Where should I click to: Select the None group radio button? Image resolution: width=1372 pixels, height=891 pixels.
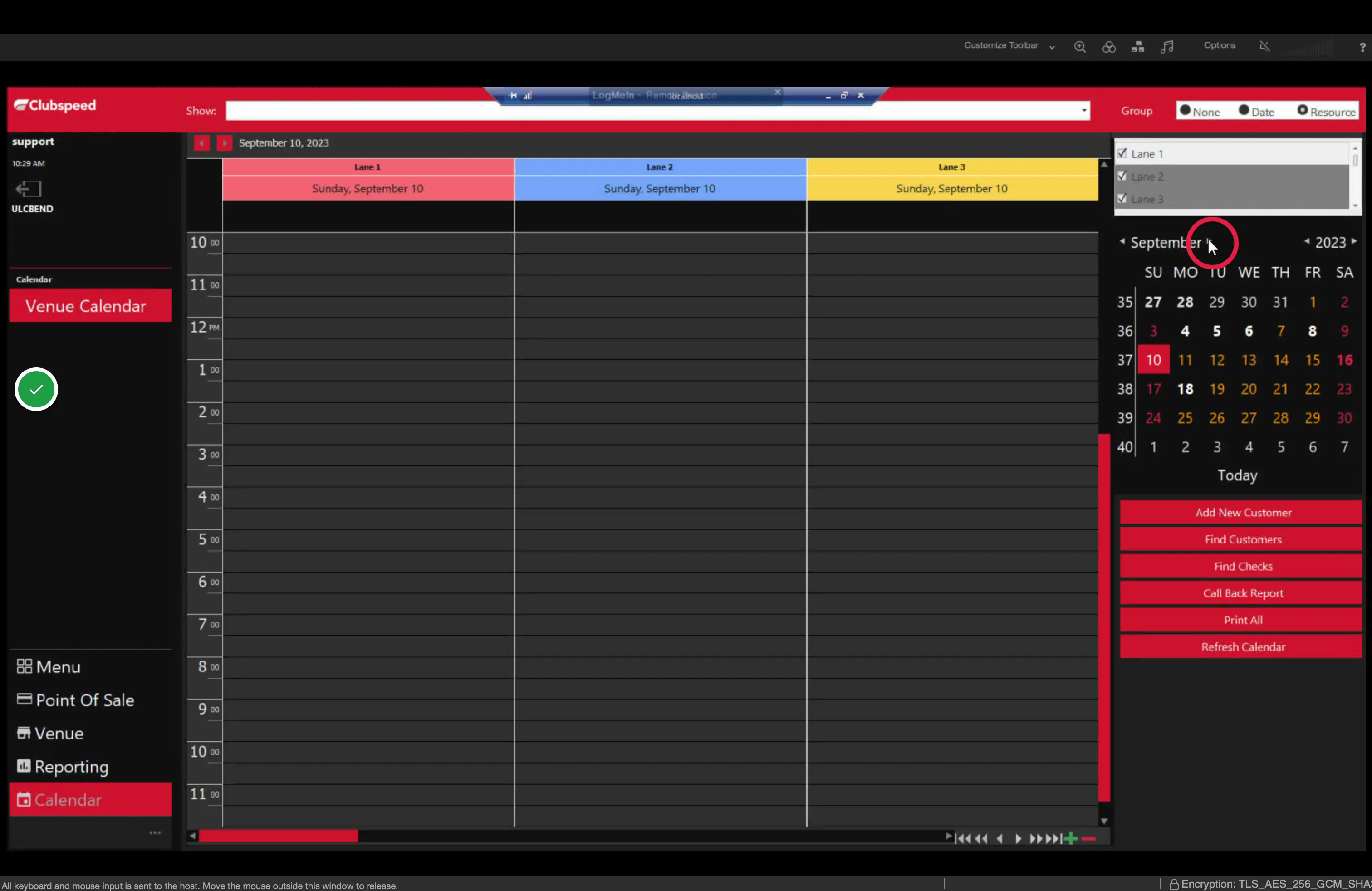pyautogui.click(x=1185, y=110)
